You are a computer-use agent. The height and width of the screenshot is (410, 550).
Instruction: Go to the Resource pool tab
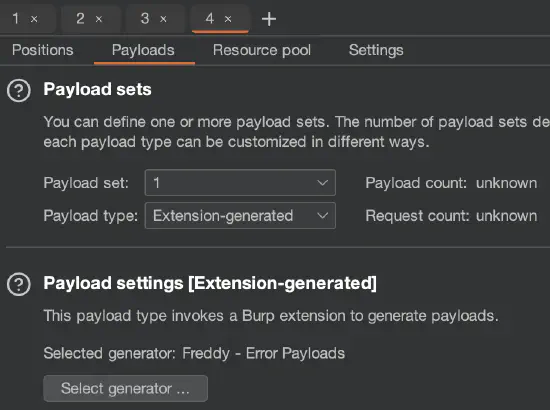tap(262, 50)
